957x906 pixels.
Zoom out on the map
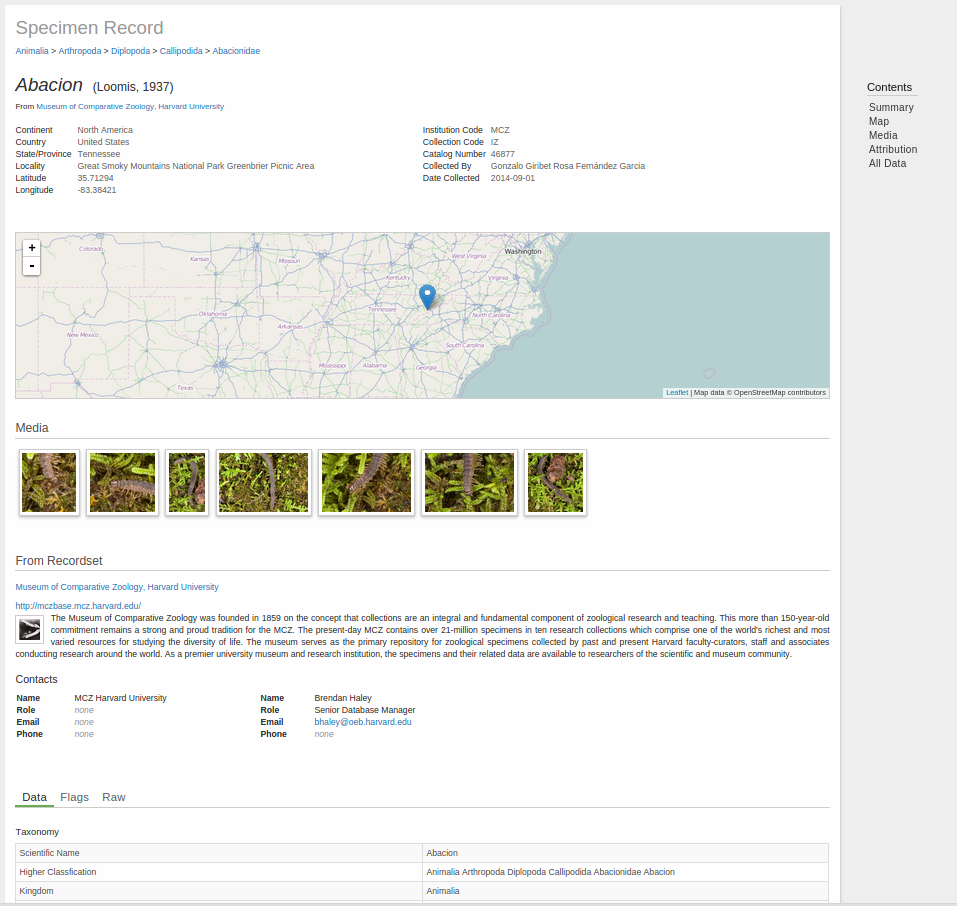tap(32, 266)
